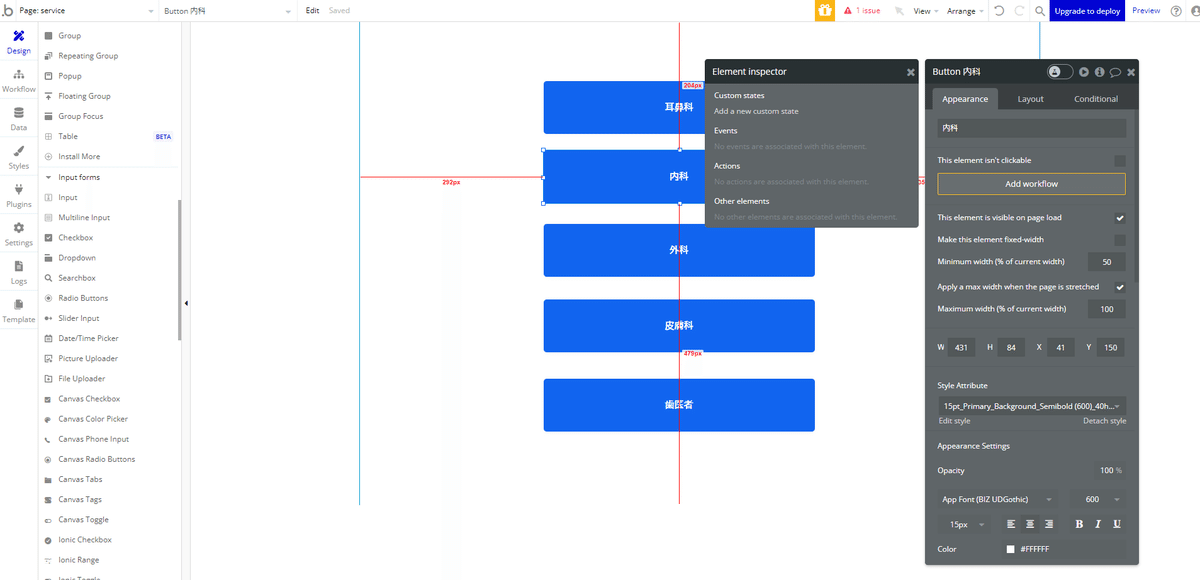The width and height of the screenshot is (1200, 580).
Task: Select Repeating Group element
Action: click(x=88, y=56)
